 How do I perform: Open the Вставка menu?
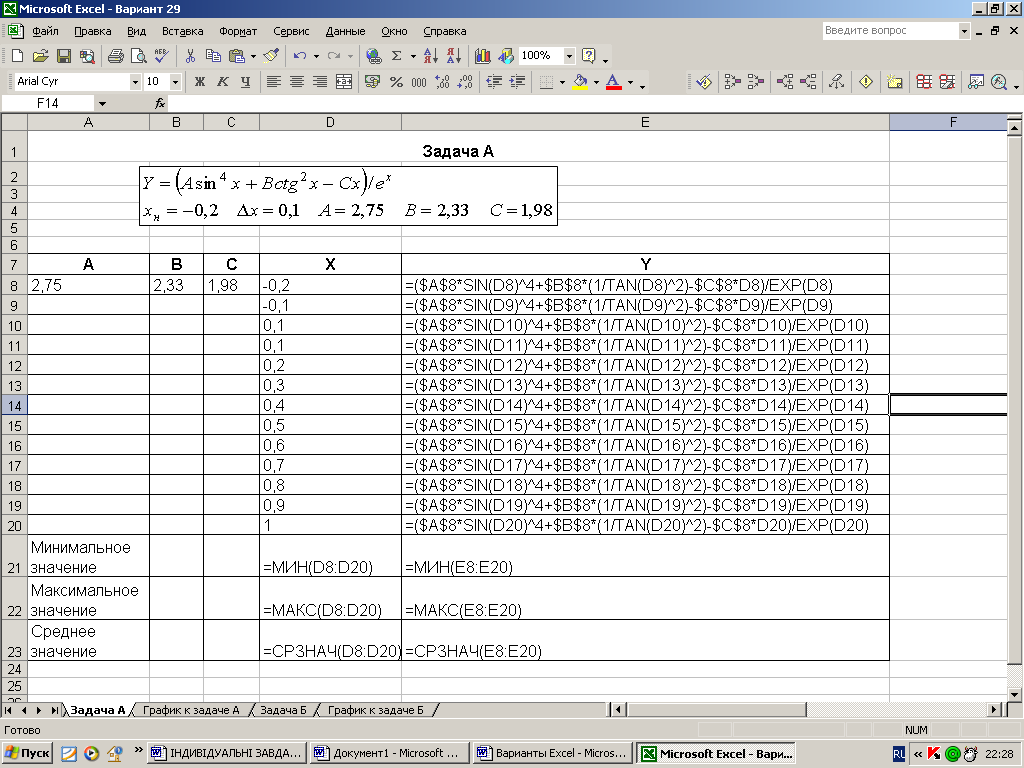(x=182, y=31)
